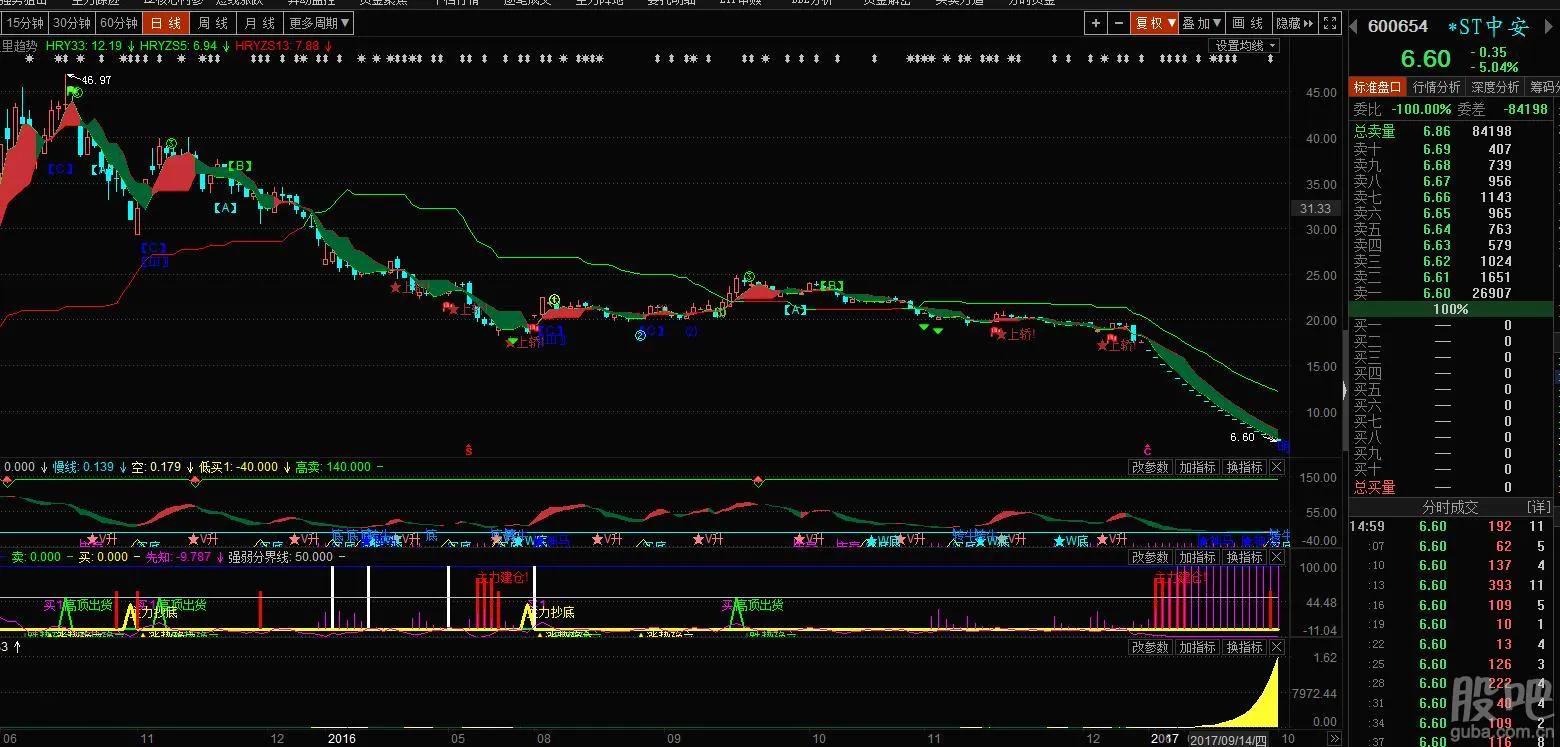Click 换指标 in the bottom indicator panel
The height and width of the screenshot is (747, 1560).
click(x=1244, y=647)
